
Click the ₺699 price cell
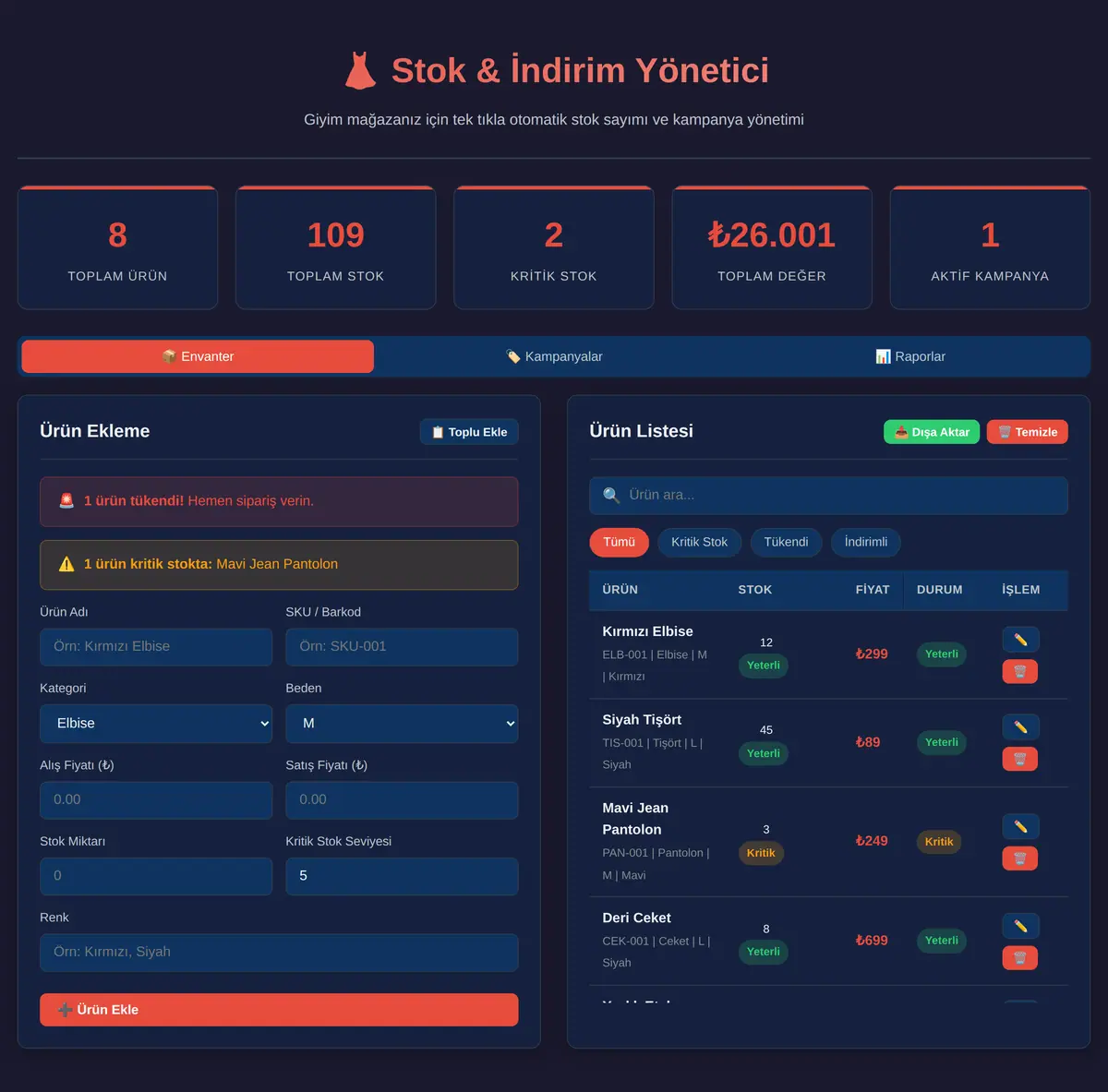[x=872, y=941]
